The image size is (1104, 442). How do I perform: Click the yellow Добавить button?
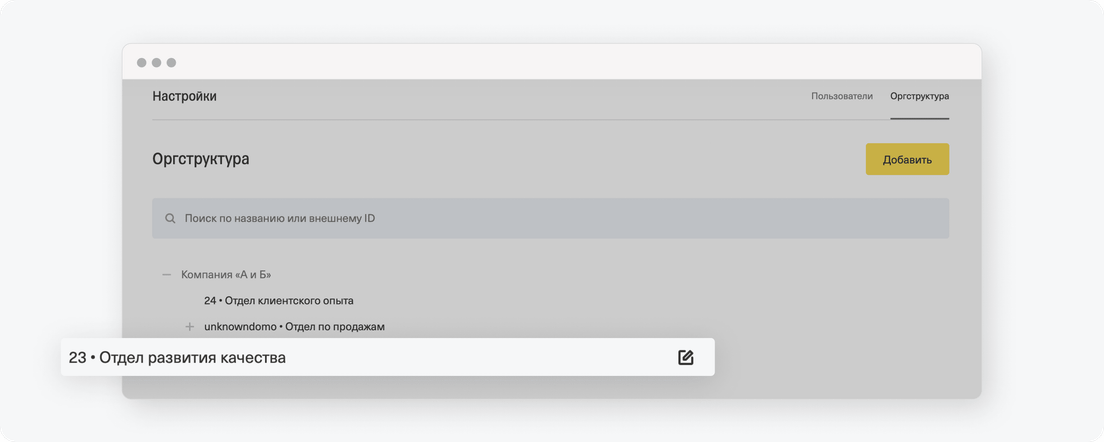point(907,160)
